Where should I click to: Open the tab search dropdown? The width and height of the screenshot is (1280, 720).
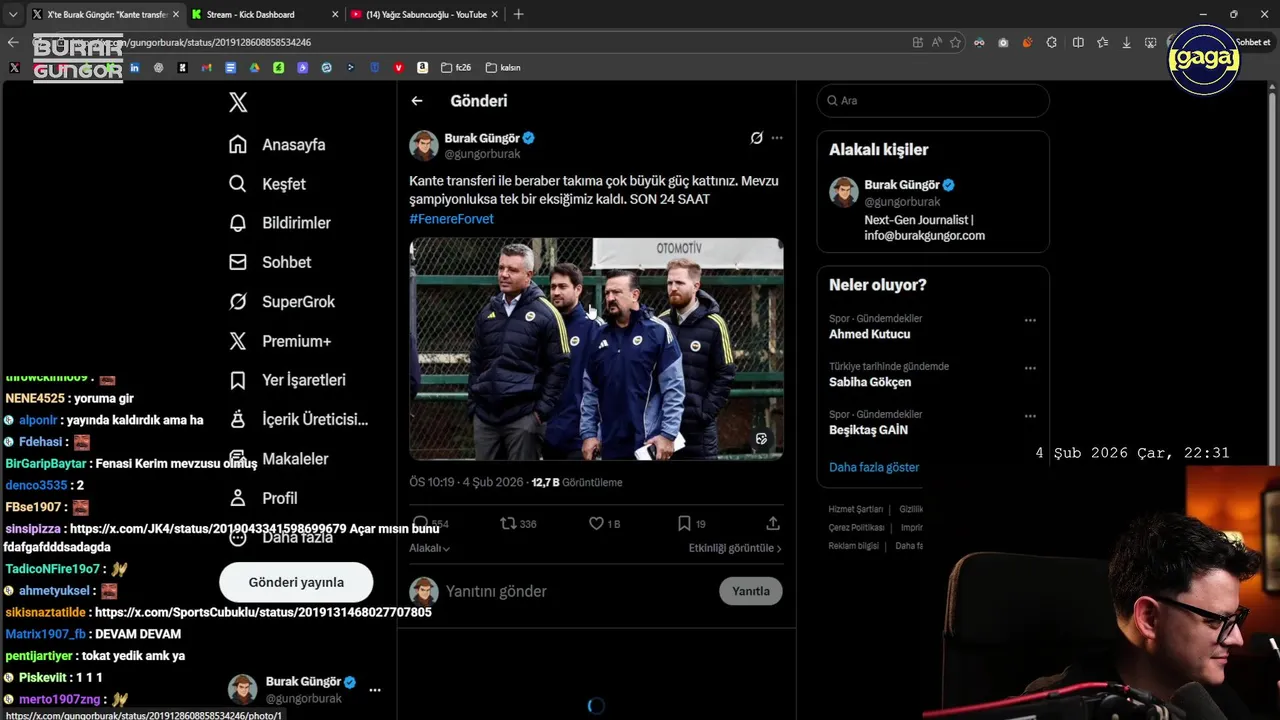point(12,14)
